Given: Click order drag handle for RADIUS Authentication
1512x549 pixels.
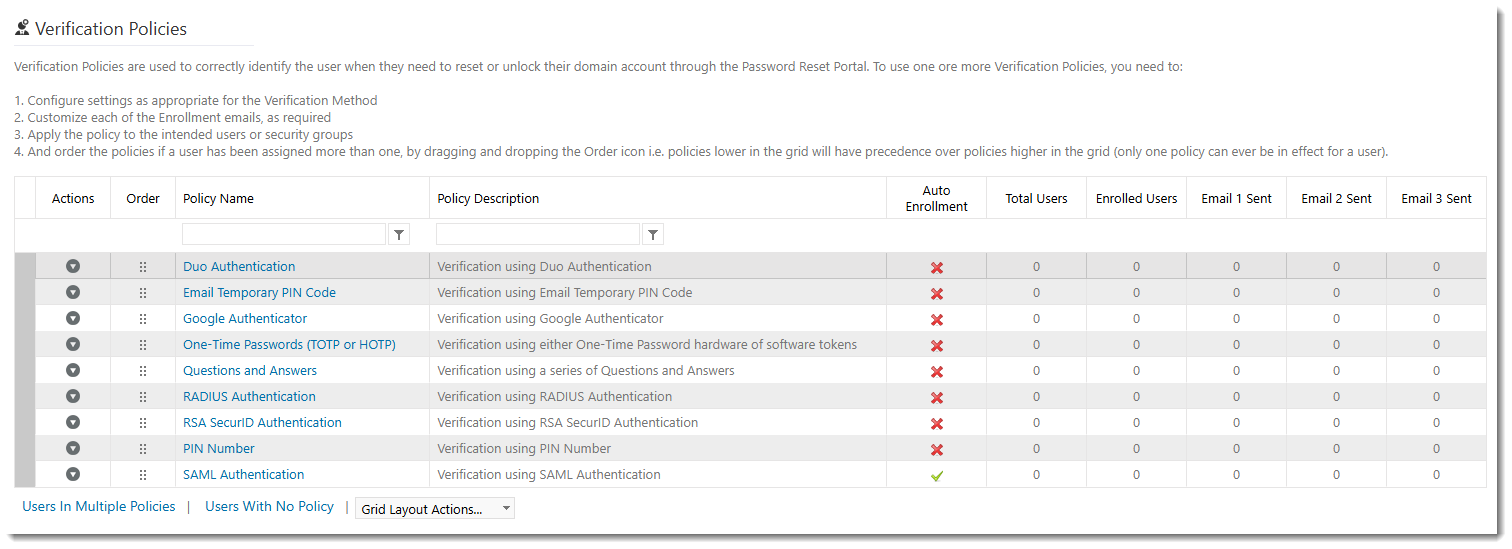Looking at the screenshot, I should [143, 397].
